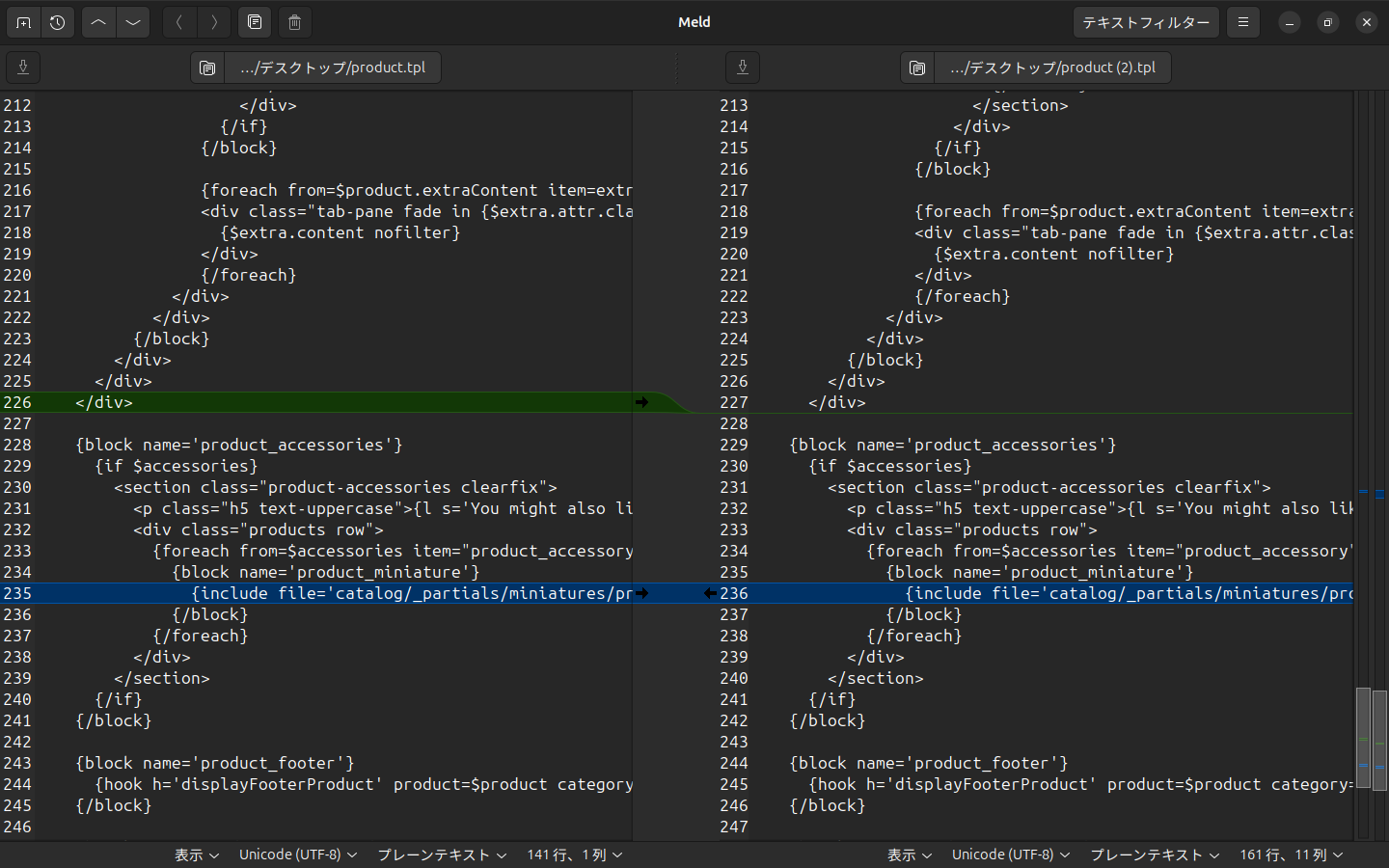This screenshot has height=868, width=1389.
Task: Open the version control history icon
Action: [58, 22]
